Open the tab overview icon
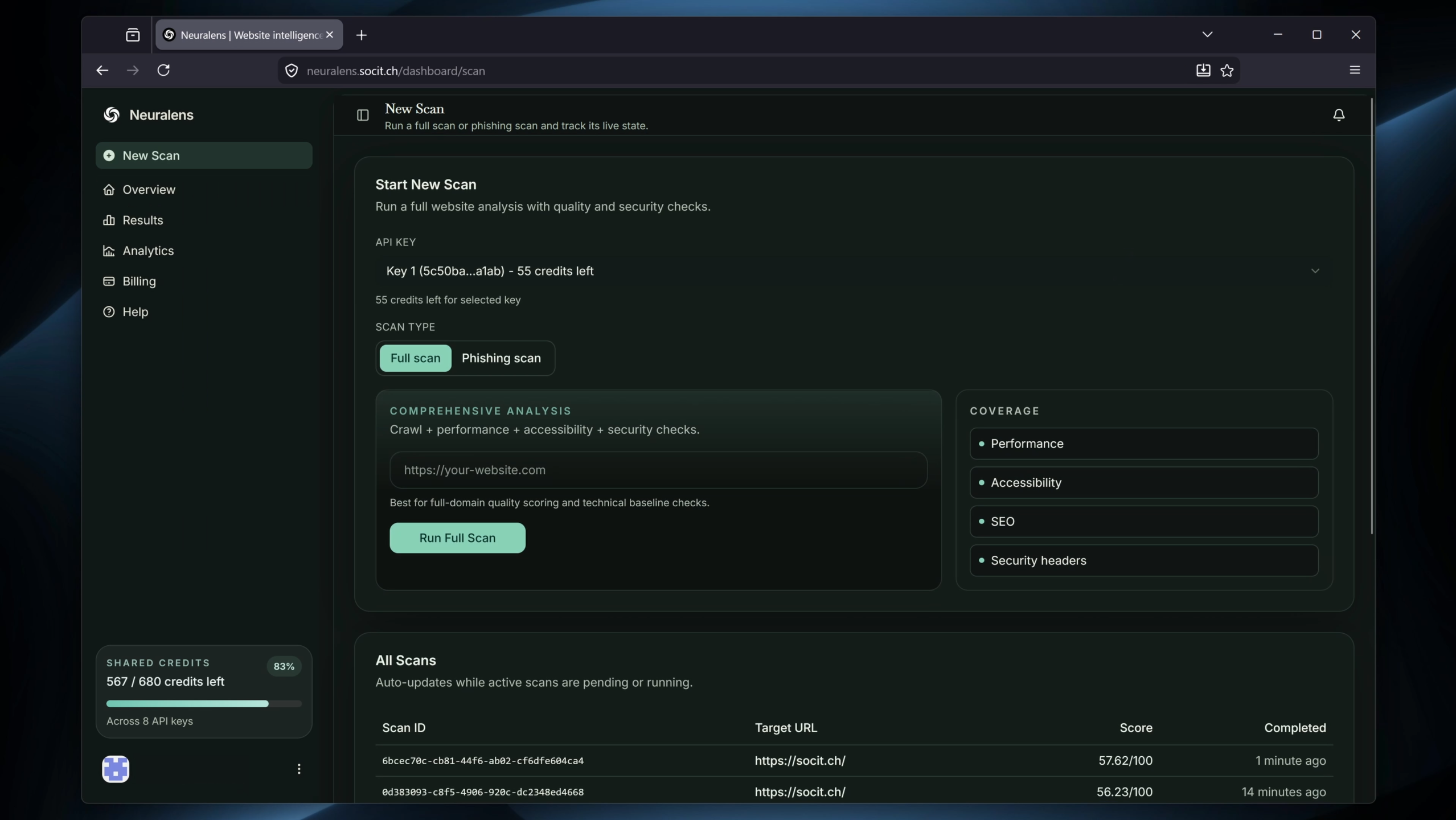 point(133,35)
